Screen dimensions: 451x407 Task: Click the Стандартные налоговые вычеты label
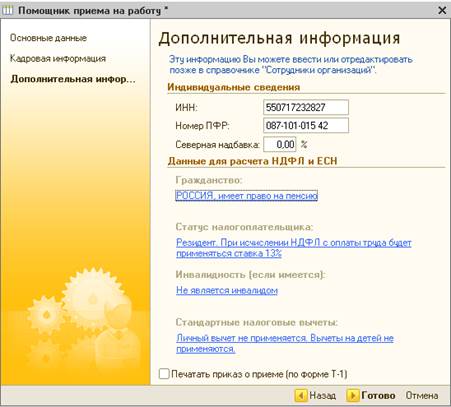point(257,323)
